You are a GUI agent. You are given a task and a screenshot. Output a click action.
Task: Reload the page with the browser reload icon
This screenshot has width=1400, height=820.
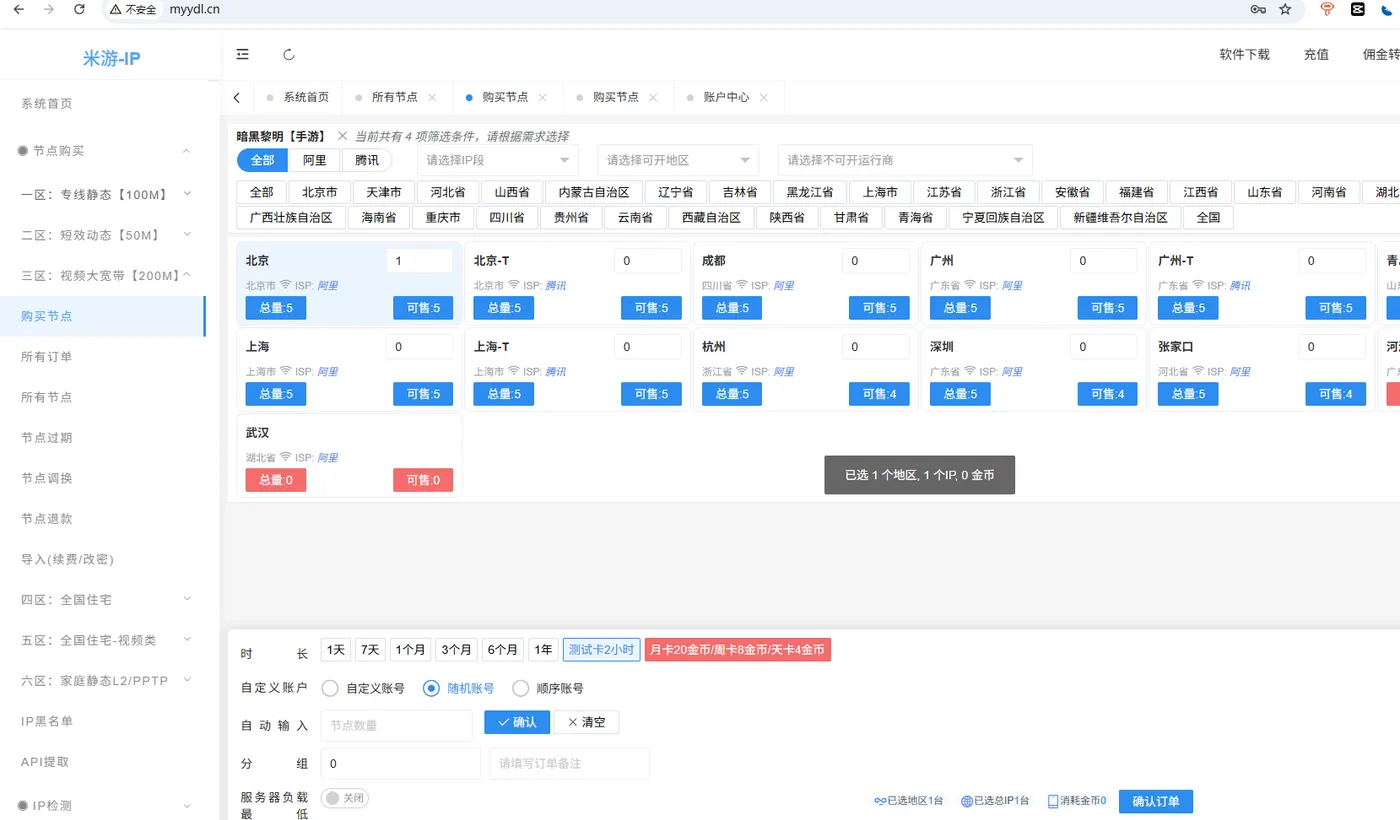pos(79,9)
